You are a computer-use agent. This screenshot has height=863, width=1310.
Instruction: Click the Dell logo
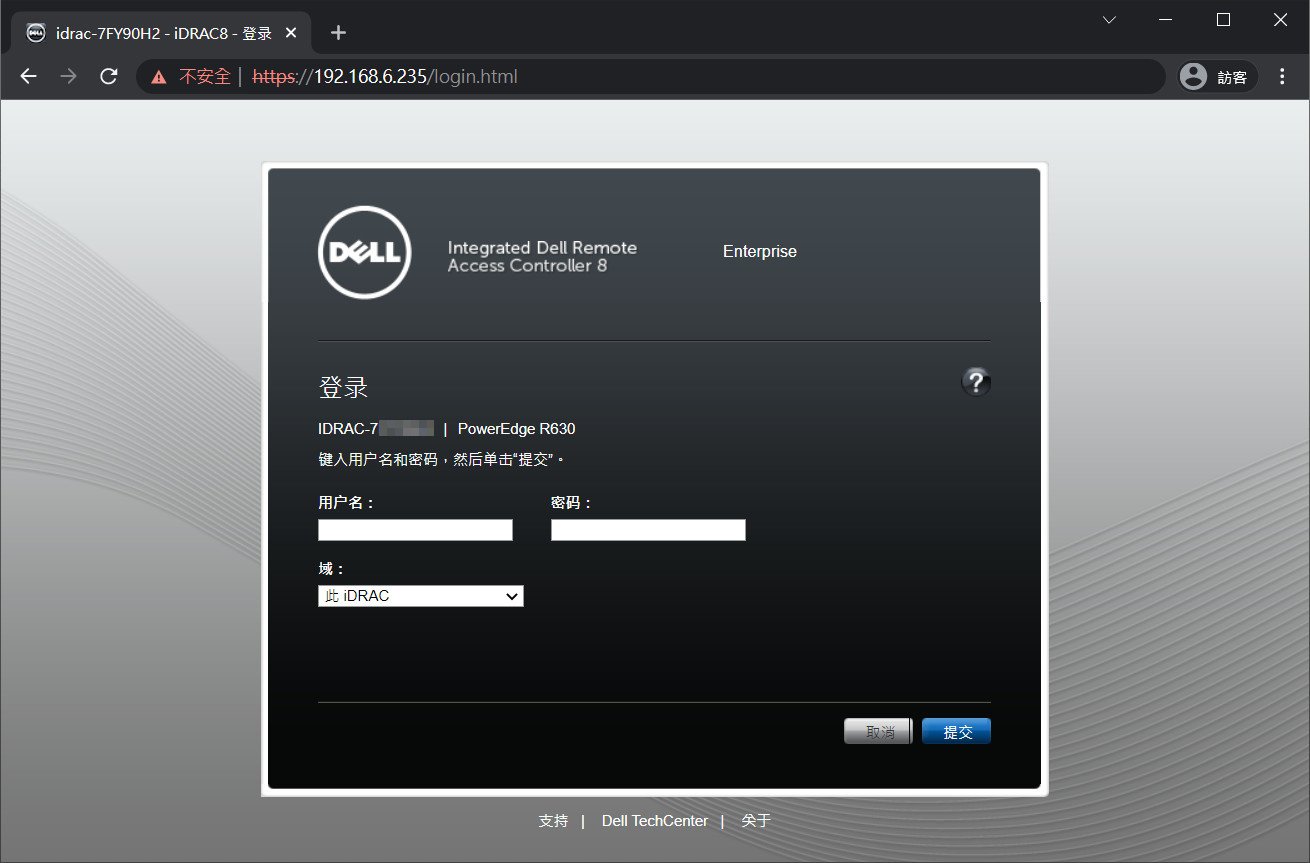364,252
